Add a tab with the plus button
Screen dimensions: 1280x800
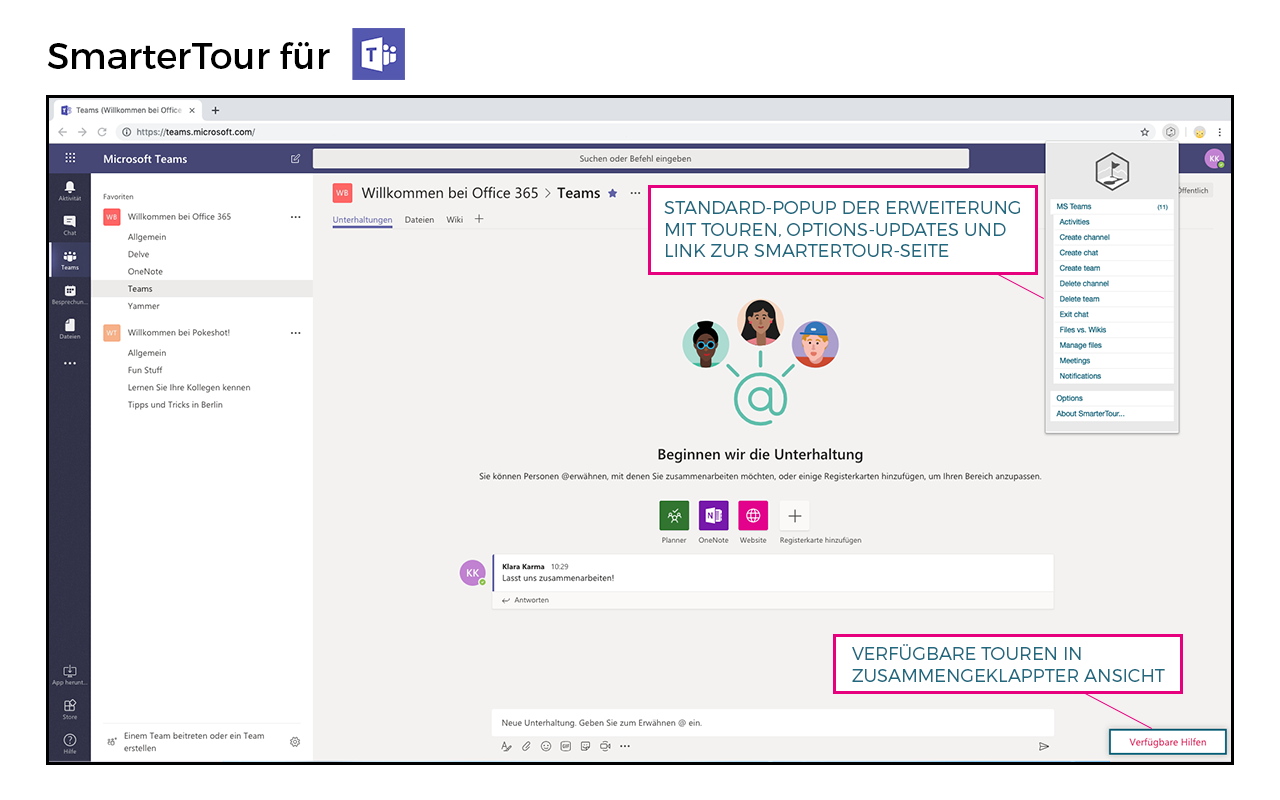point(479,219)
